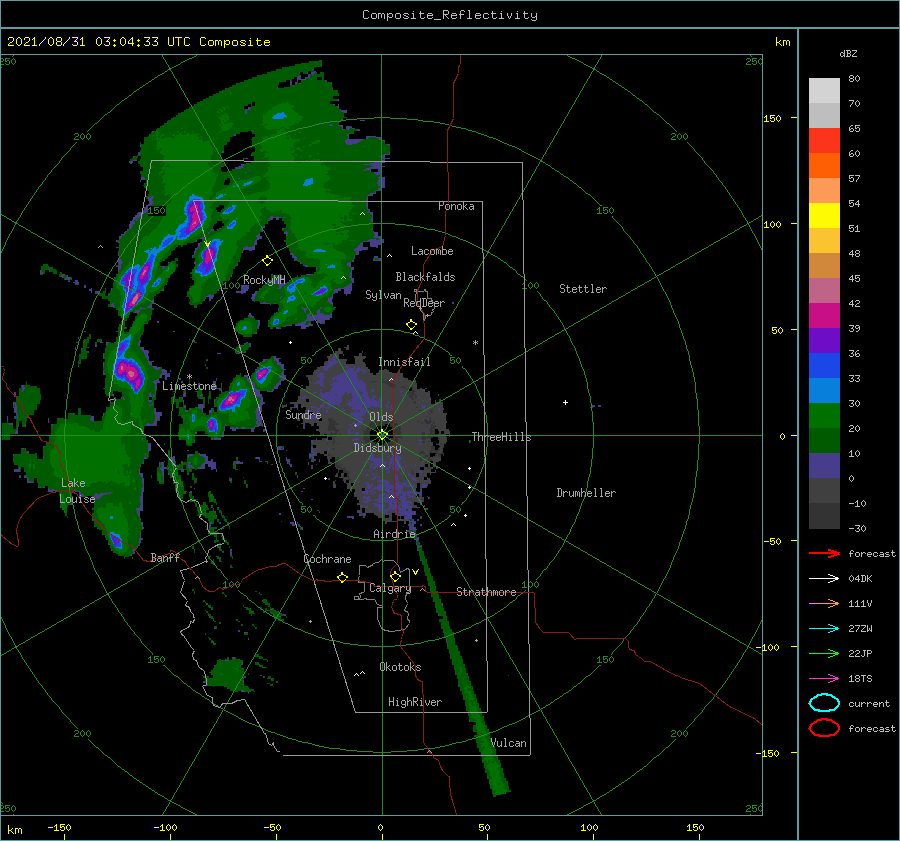Click the cyan current ellipse legend icon

(824, 703)
